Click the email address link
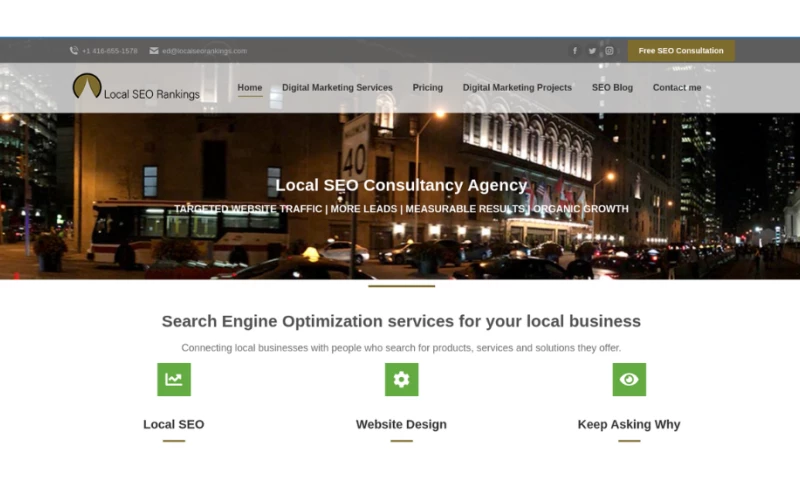Image resolution: width=800 pixels, height=480 pixels. [204, 51]
